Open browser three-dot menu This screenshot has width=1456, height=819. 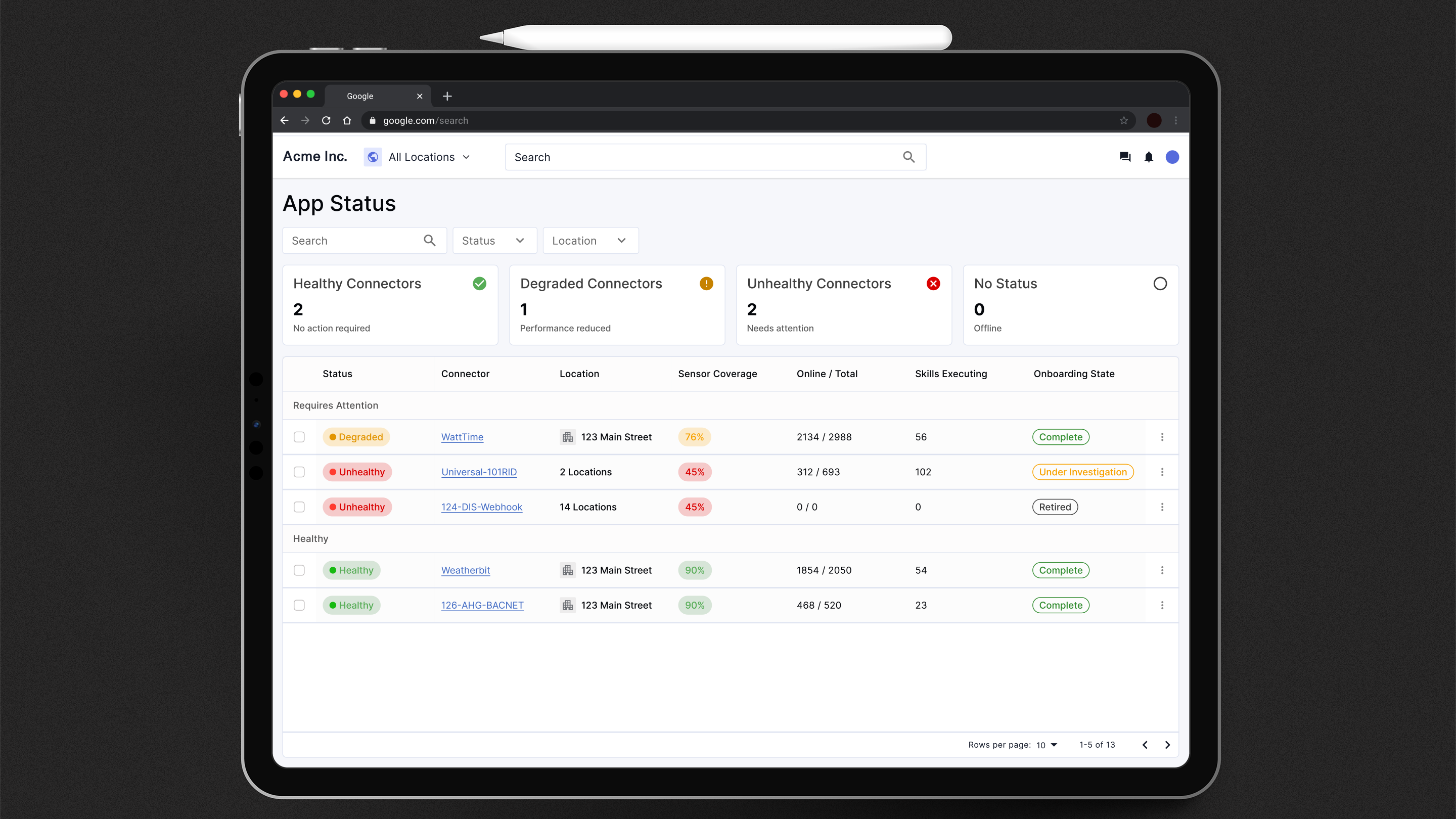(1175, 120)
